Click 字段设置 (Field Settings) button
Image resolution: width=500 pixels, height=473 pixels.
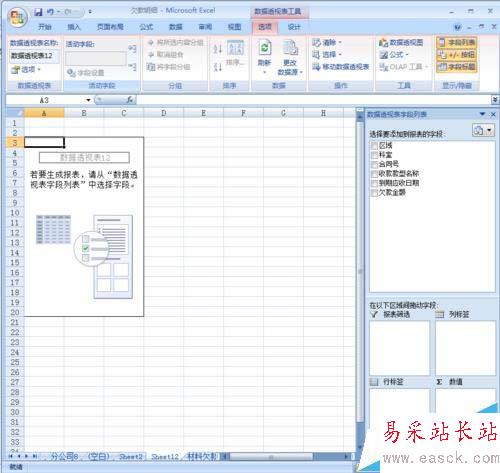[x=86, y=73]
